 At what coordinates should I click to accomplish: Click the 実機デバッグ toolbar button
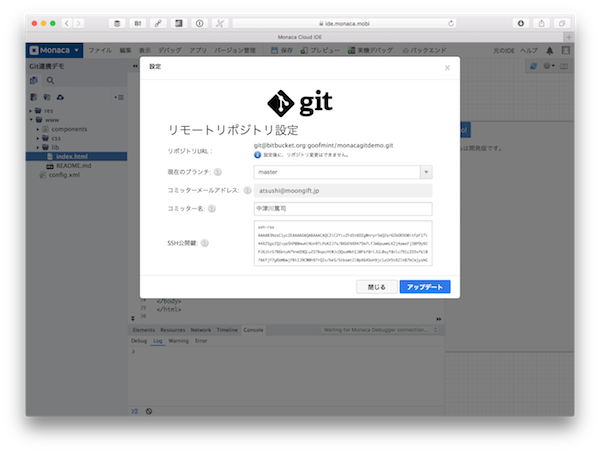(x=370, y=51)
